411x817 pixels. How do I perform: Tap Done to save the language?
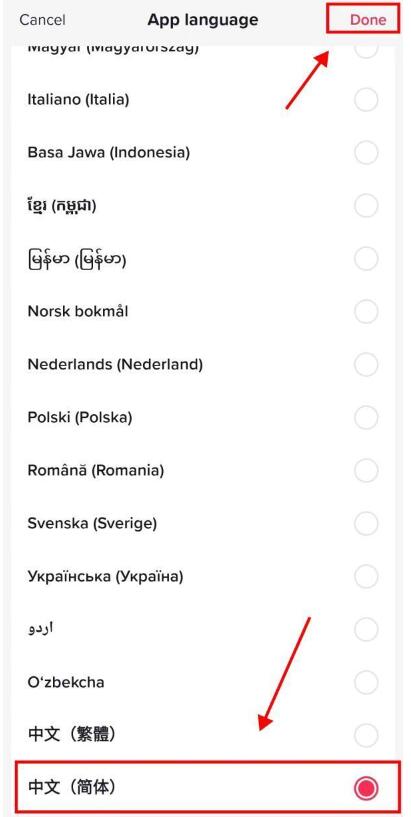[x=368, y=20]
